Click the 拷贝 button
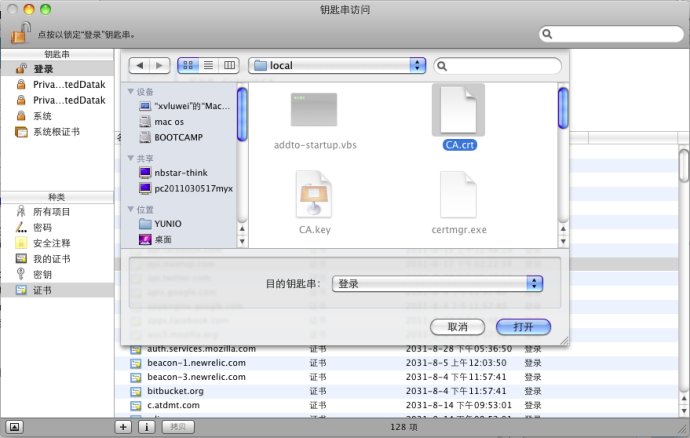 [x=178, y=427]
